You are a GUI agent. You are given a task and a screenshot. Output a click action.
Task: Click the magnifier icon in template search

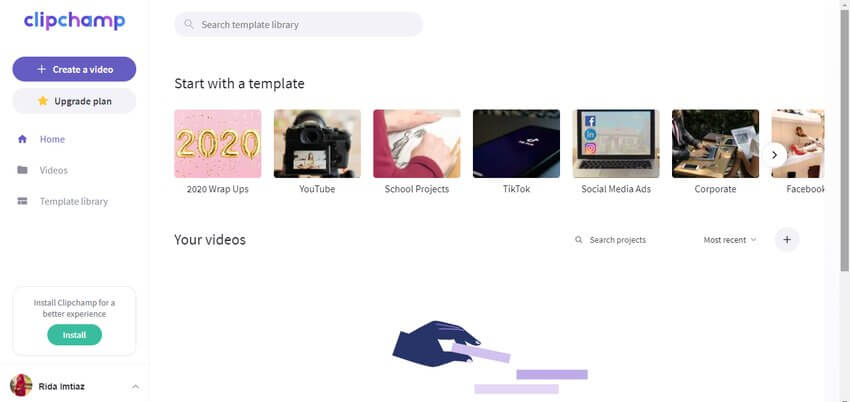189,24
